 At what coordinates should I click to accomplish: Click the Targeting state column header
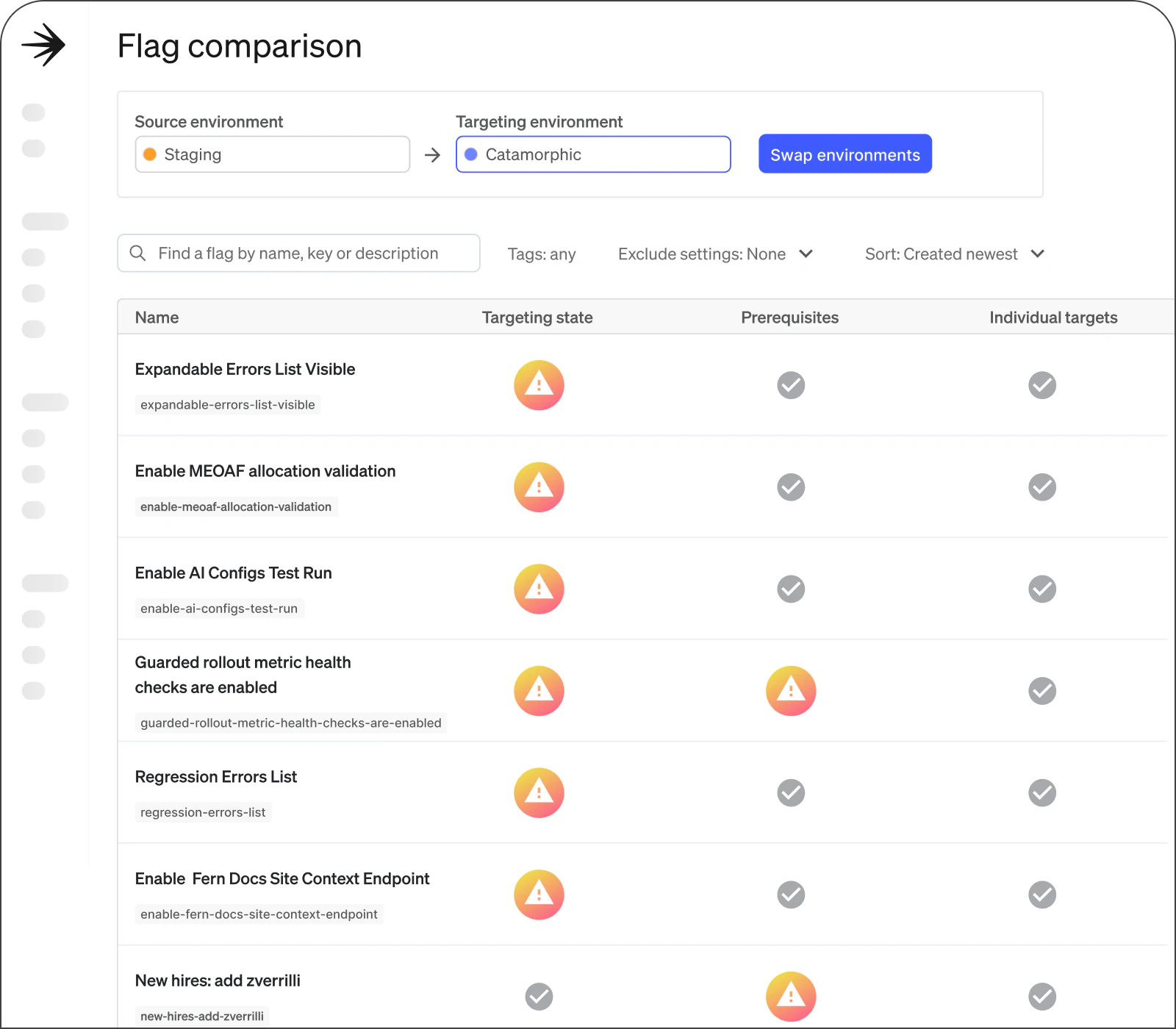(x=537, y=318)
